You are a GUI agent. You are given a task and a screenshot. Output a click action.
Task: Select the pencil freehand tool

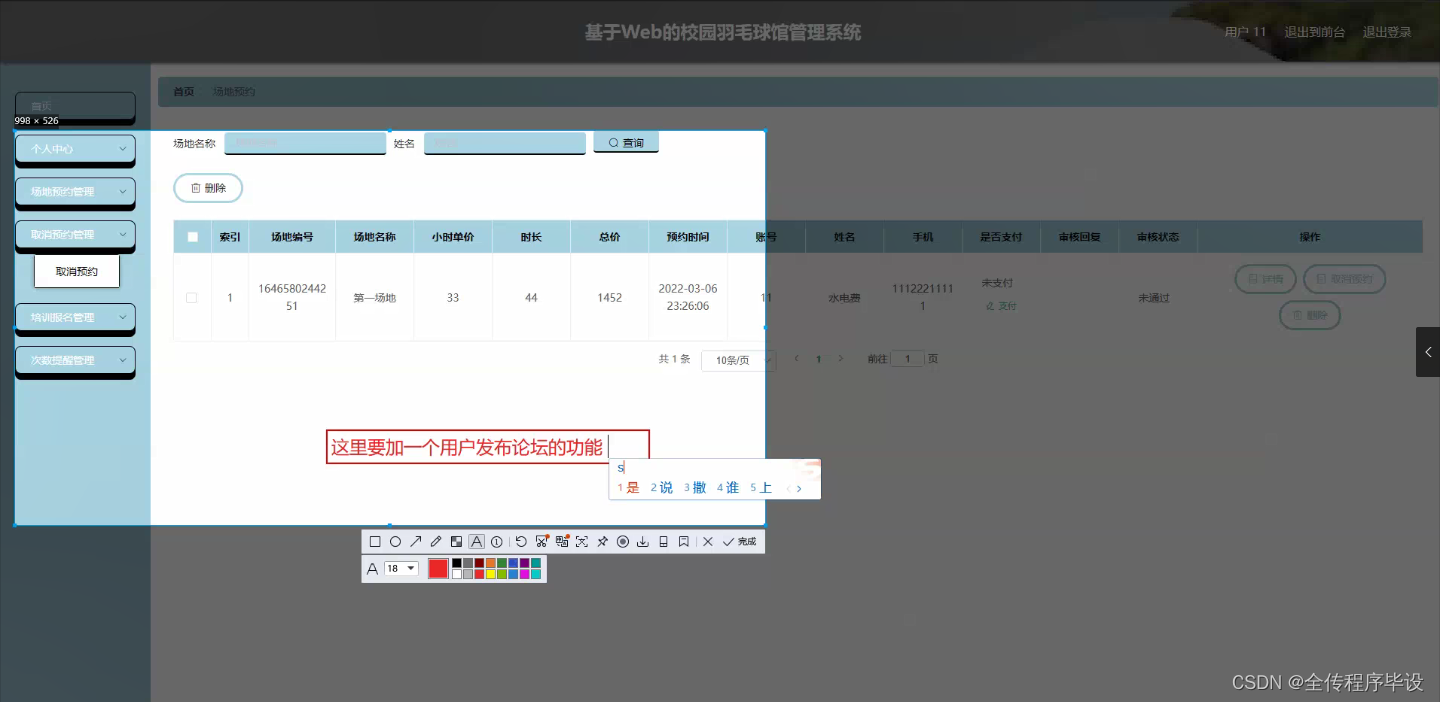click(436, 541)
